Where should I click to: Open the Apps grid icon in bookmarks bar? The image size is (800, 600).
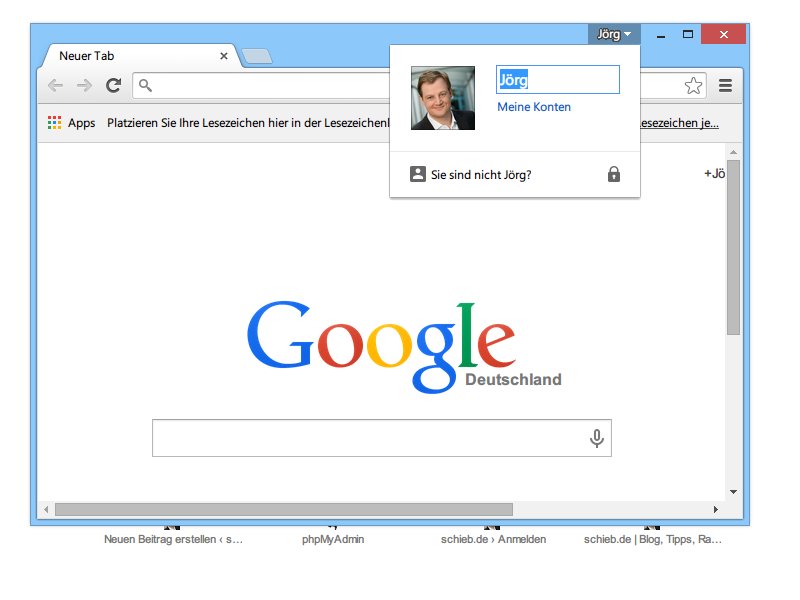coord(55,122)
